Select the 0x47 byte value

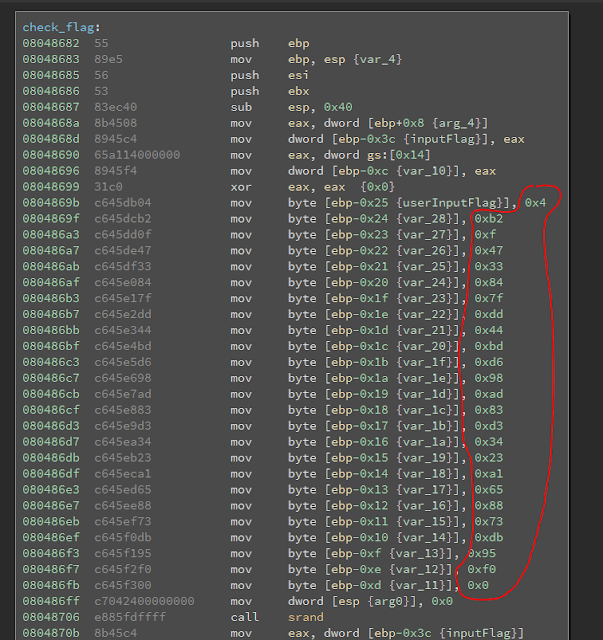(x=489, y=250)
